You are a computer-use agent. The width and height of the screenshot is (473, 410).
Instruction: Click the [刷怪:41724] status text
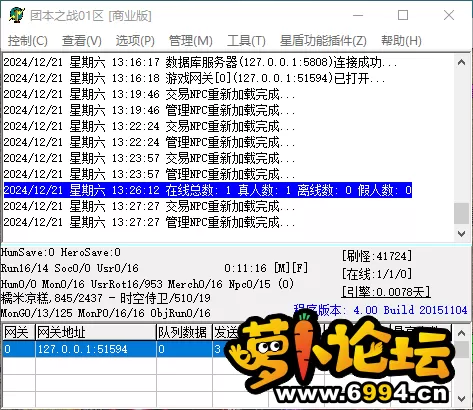pyautogui.click(x=377, y=256)
